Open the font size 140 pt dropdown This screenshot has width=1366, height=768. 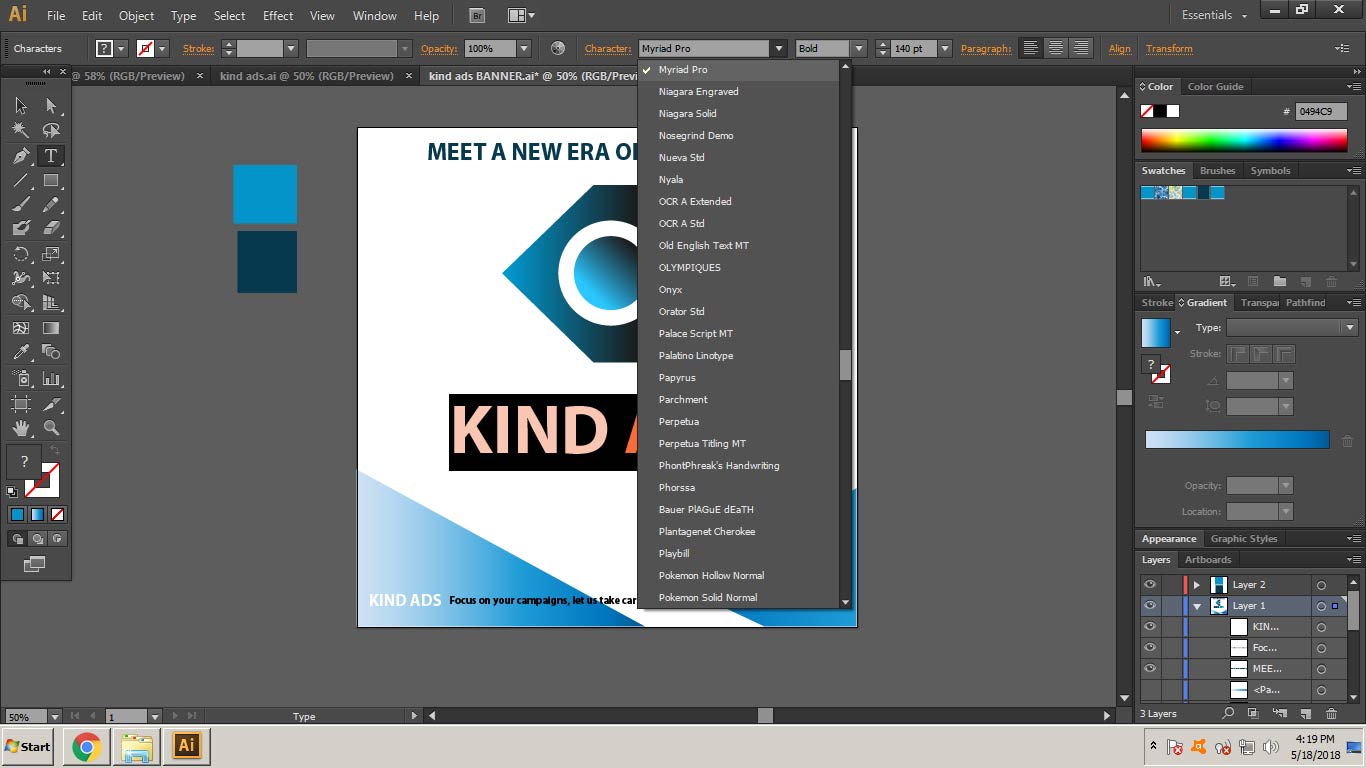pos(944,48)
